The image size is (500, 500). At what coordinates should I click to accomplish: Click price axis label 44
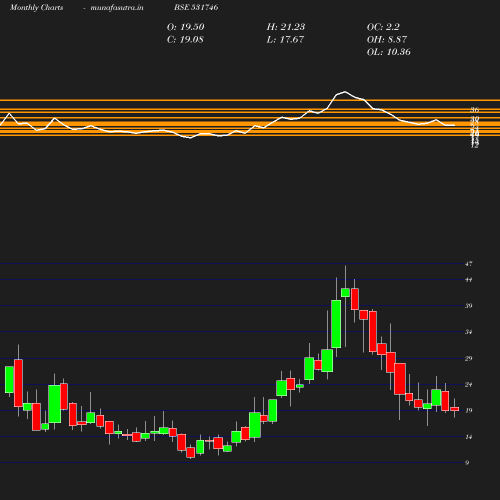tap(469, 280)
